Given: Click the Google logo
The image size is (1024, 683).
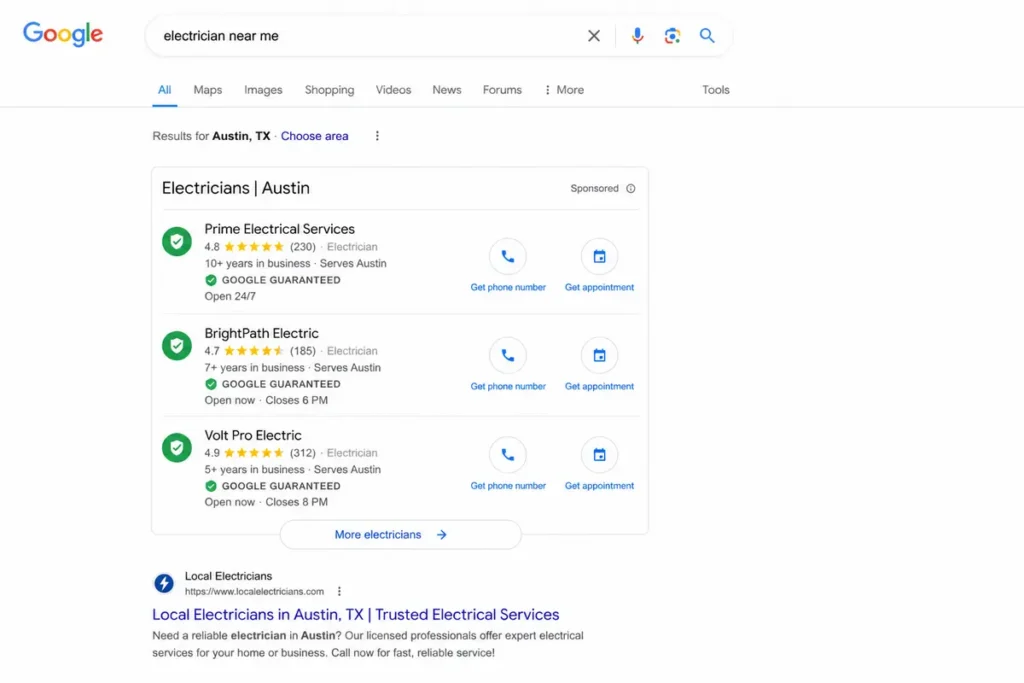Looking at the screenshot, I should click(63, 34).
